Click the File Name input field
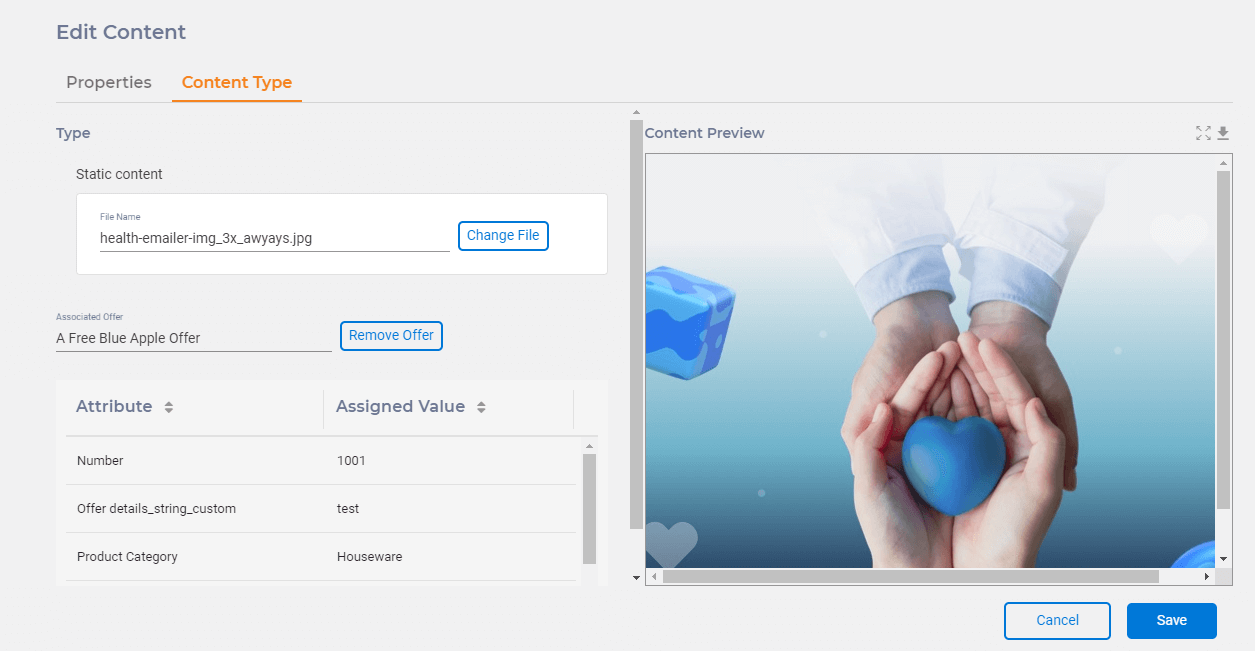1255x651 pixels. click(x=273, y=238)
